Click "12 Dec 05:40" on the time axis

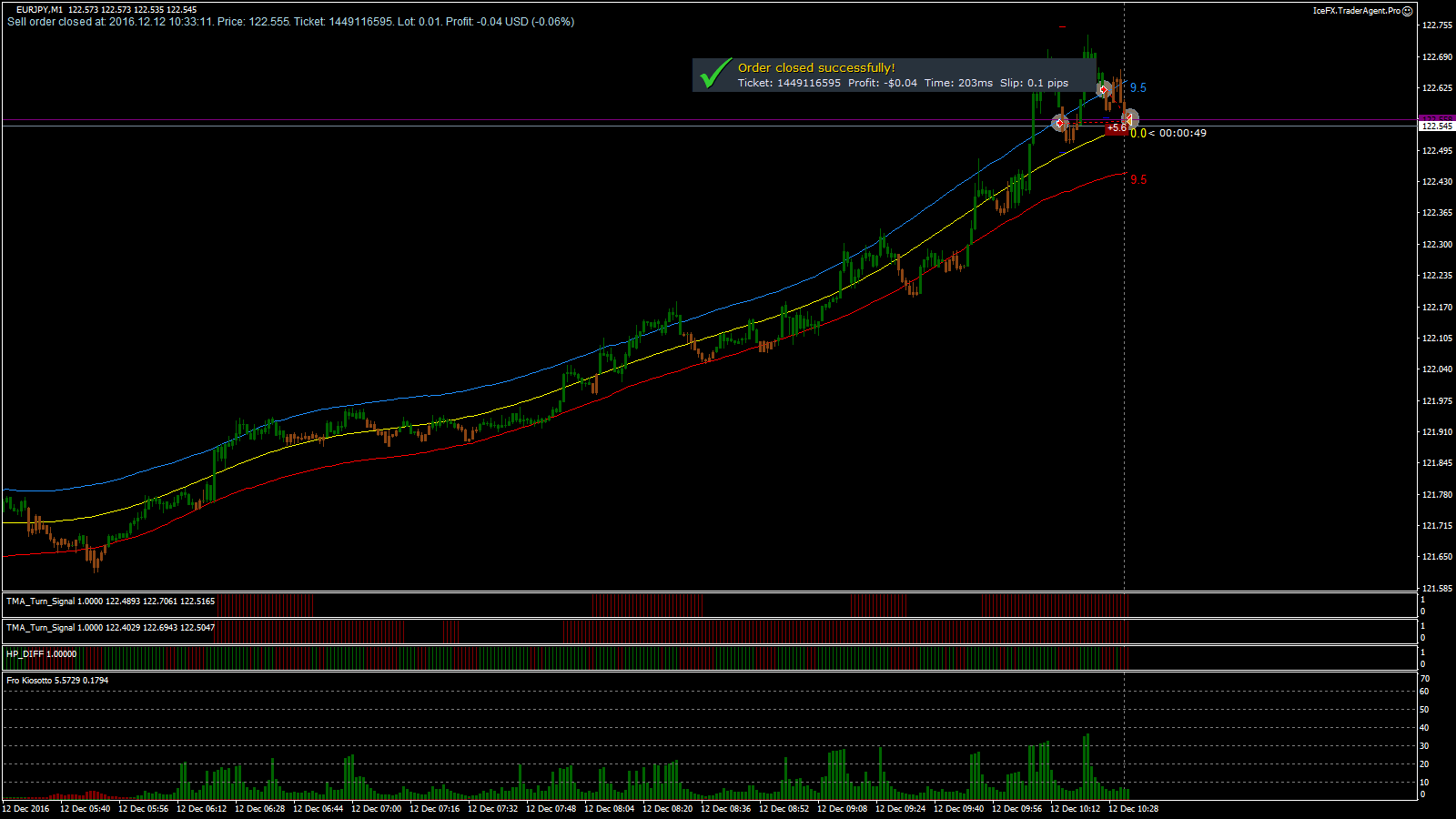[85, 809]
